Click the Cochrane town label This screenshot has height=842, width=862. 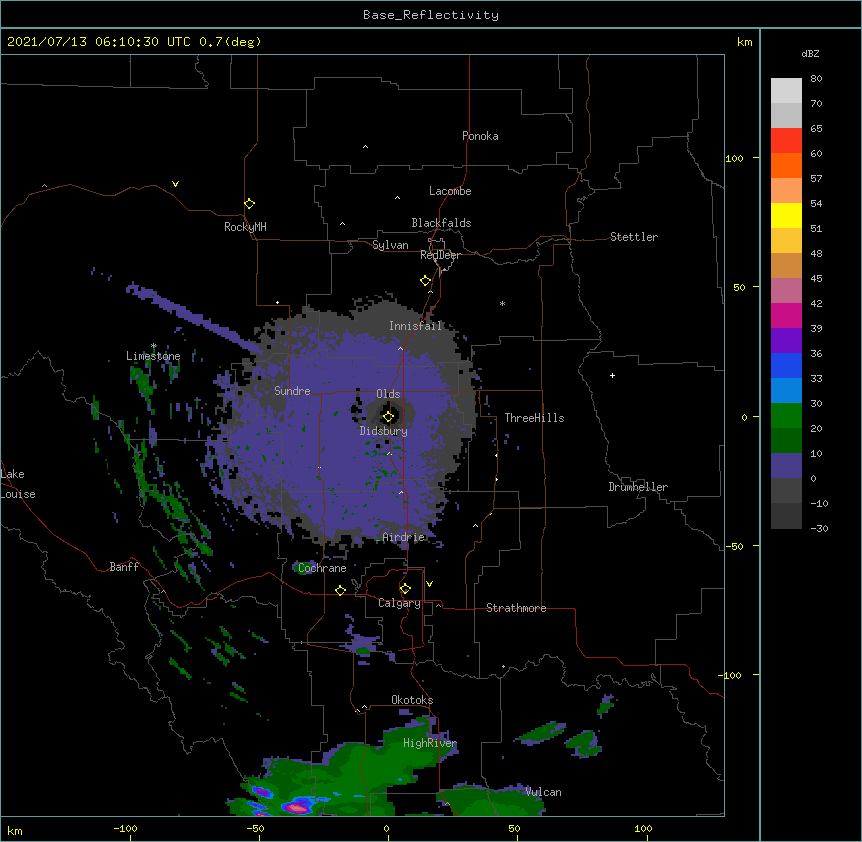click(322, 568)
